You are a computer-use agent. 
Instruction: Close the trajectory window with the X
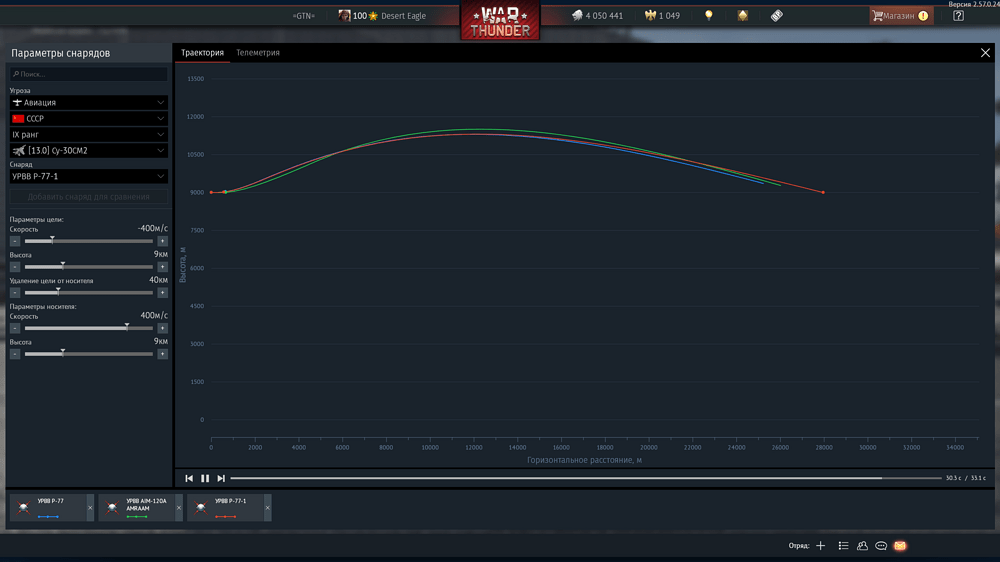pos(985,53)
